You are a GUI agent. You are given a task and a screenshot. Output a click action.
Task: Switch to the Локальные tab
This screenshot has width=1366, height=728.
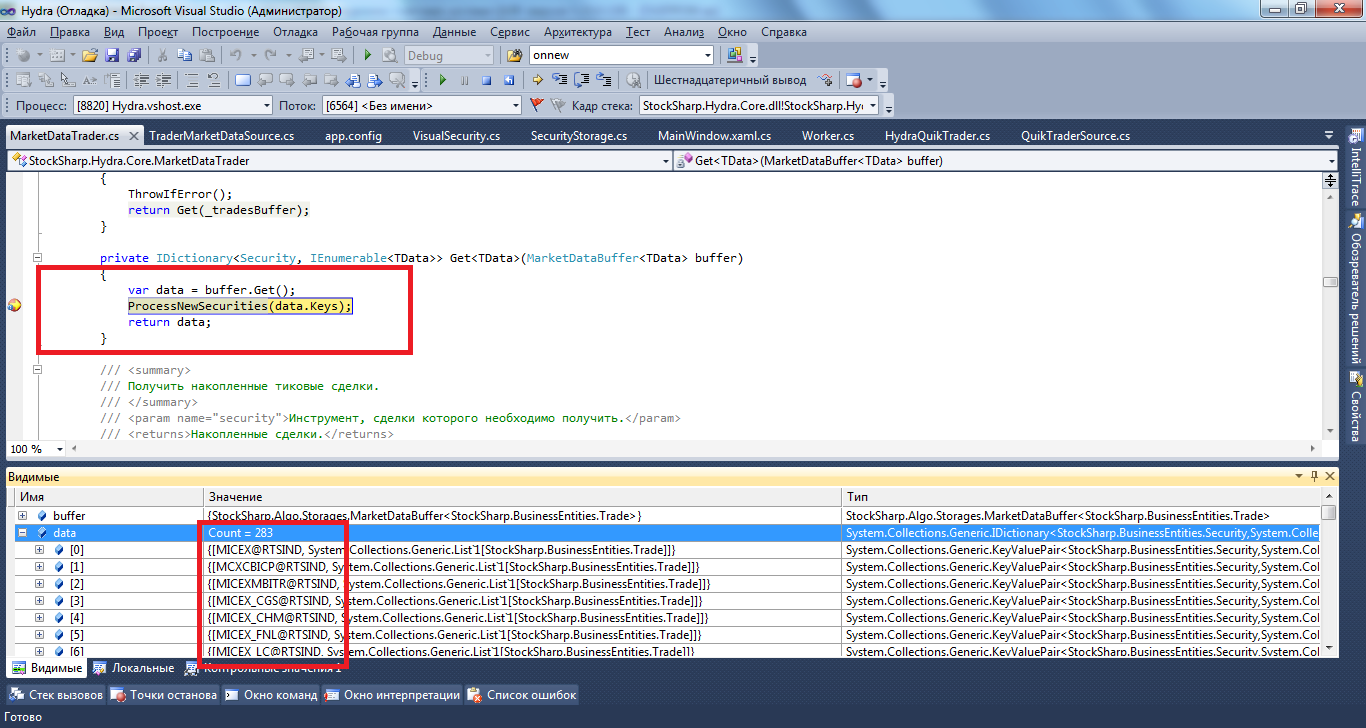(133, 668)
